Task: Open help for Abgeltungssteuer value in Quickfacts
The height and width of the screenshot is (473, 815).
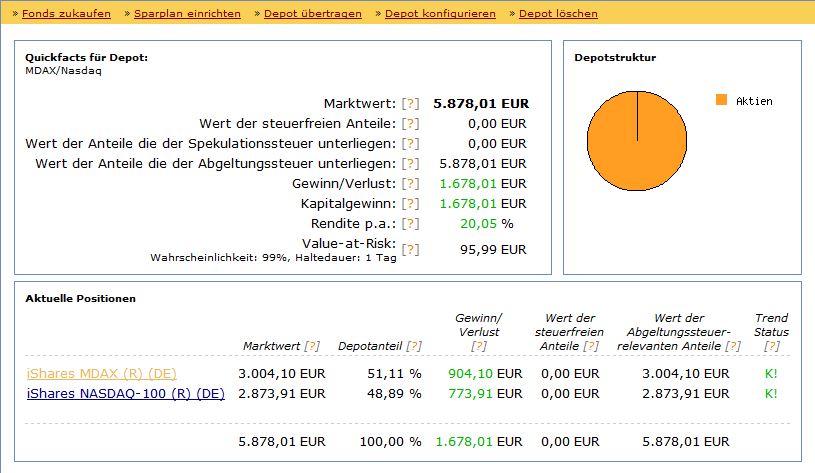Action: [x=410, y=164]
